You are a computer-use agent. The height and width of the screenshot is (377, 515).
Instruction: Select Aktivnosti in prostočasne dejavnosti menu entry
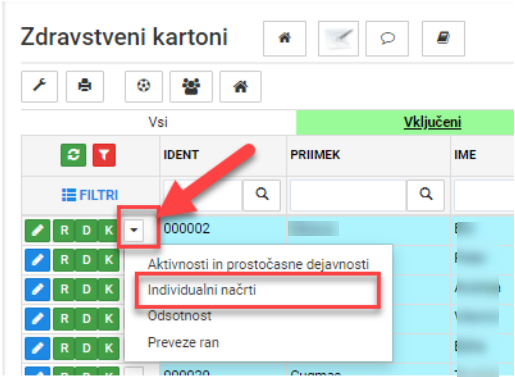(x=258, y=264)
